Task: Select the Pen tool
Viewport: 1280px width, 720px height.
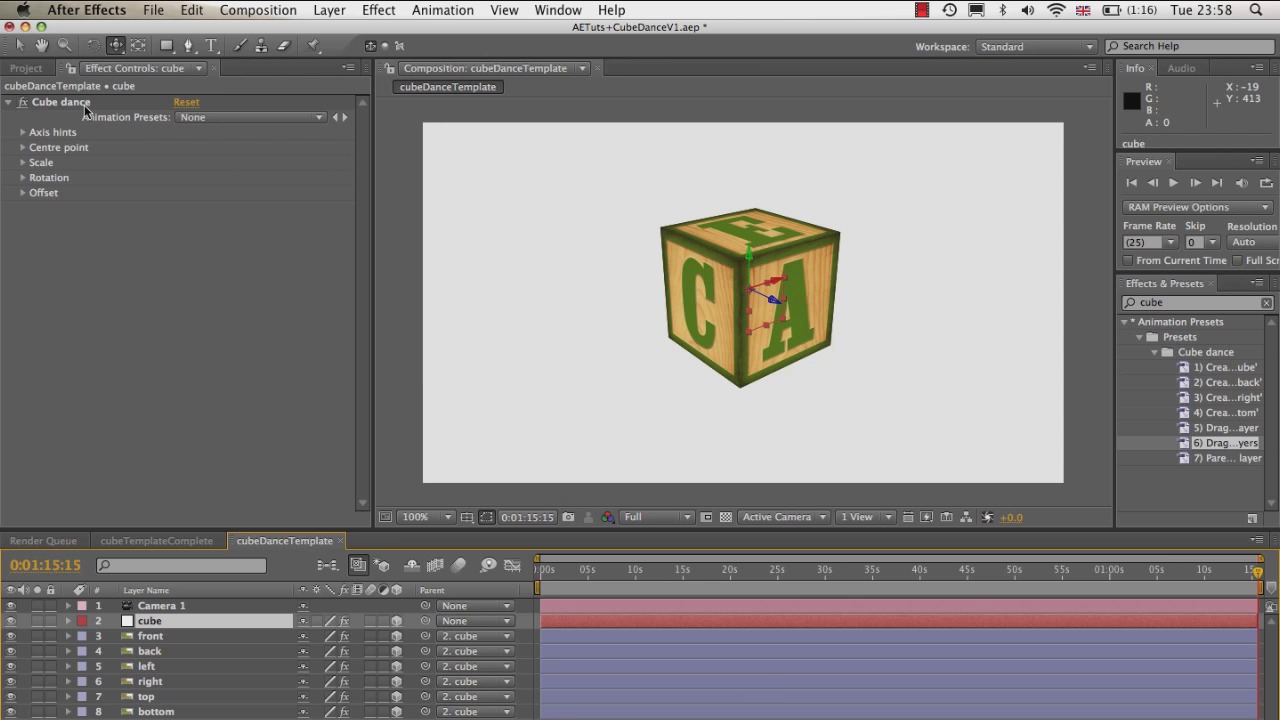Action: [x=188, y=46]
